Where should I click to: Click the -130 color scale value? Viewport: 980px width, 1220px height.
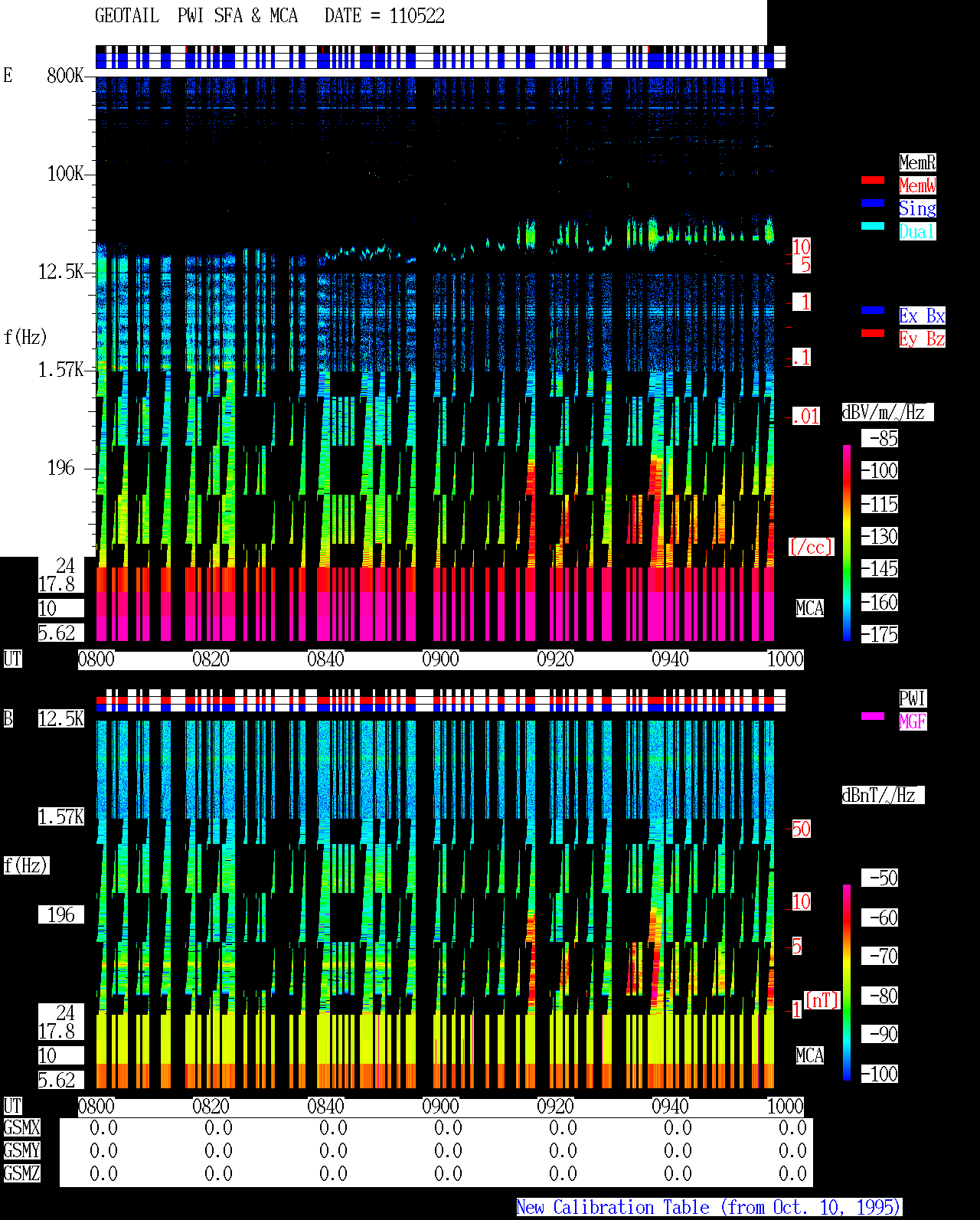[x=880, y=536]
